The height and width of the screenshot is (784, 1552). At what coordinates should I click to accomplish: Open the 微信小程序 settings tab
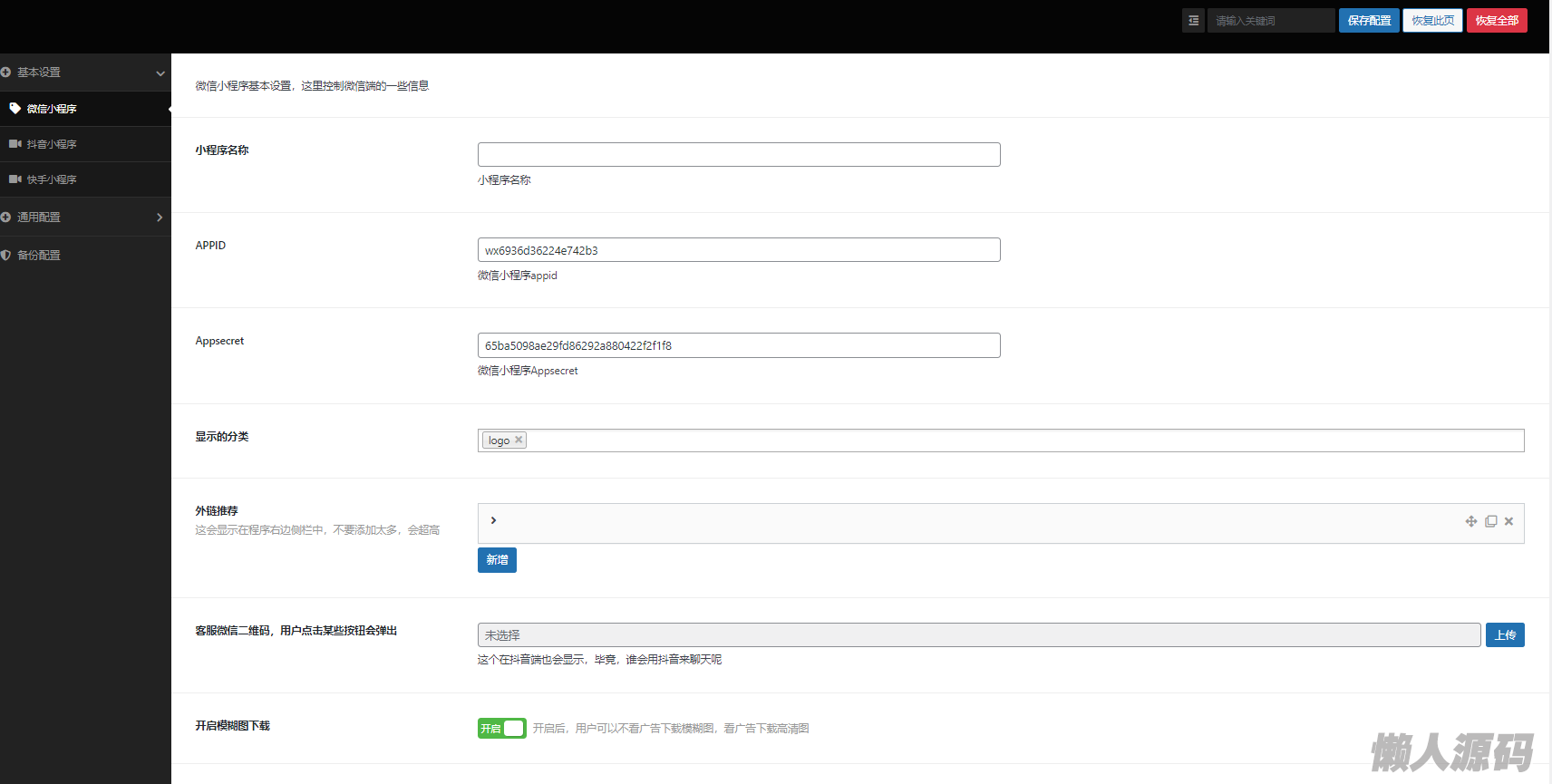click(85, 109)
